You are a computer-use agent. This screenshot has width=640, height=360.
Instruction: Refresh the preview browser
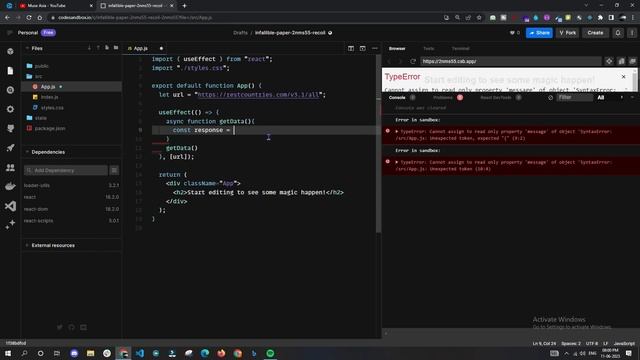tap(413, 61)
